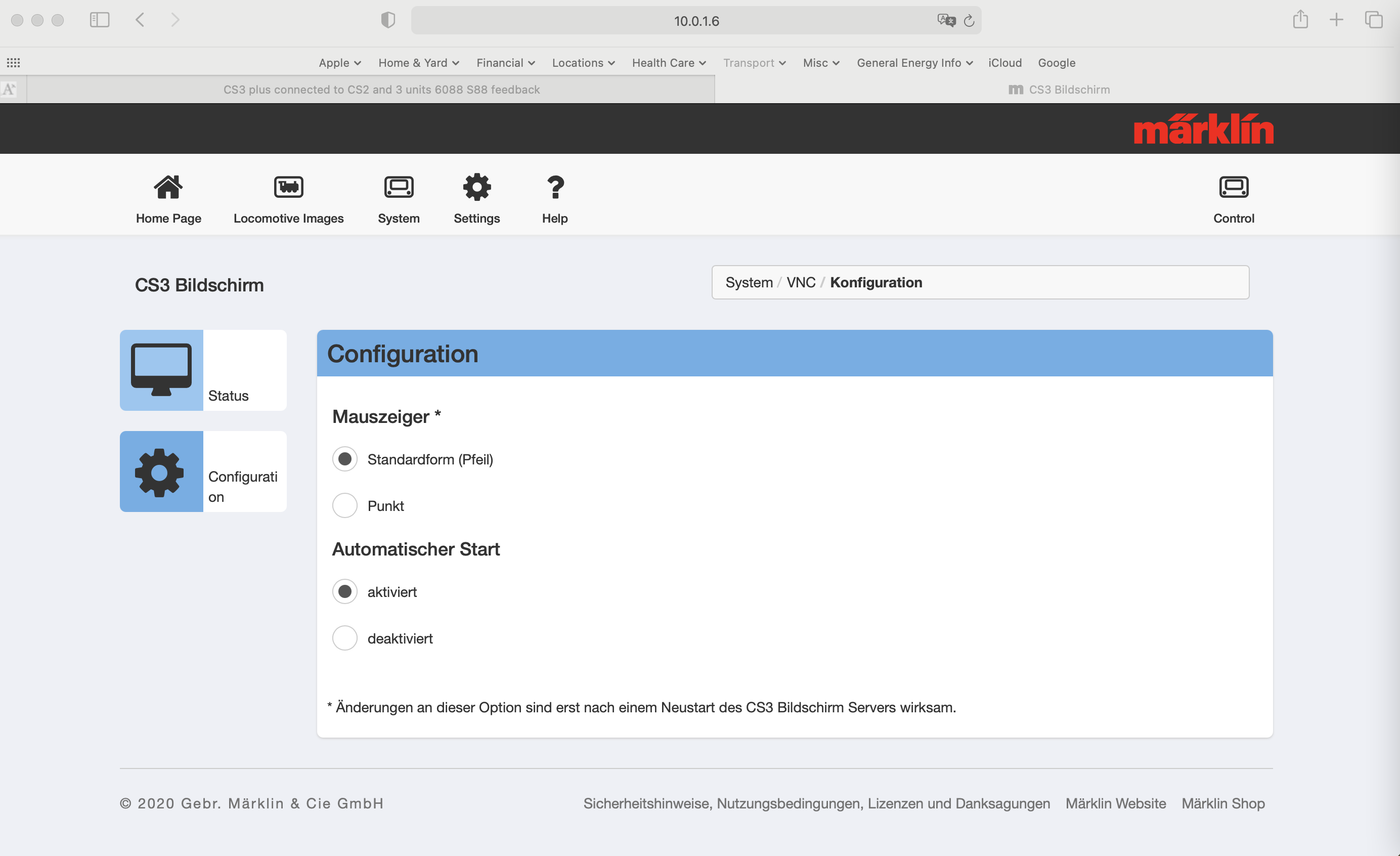
Task: Toggle Safari sidebar button
Action: pyautogui.click(x=100, y=20)
